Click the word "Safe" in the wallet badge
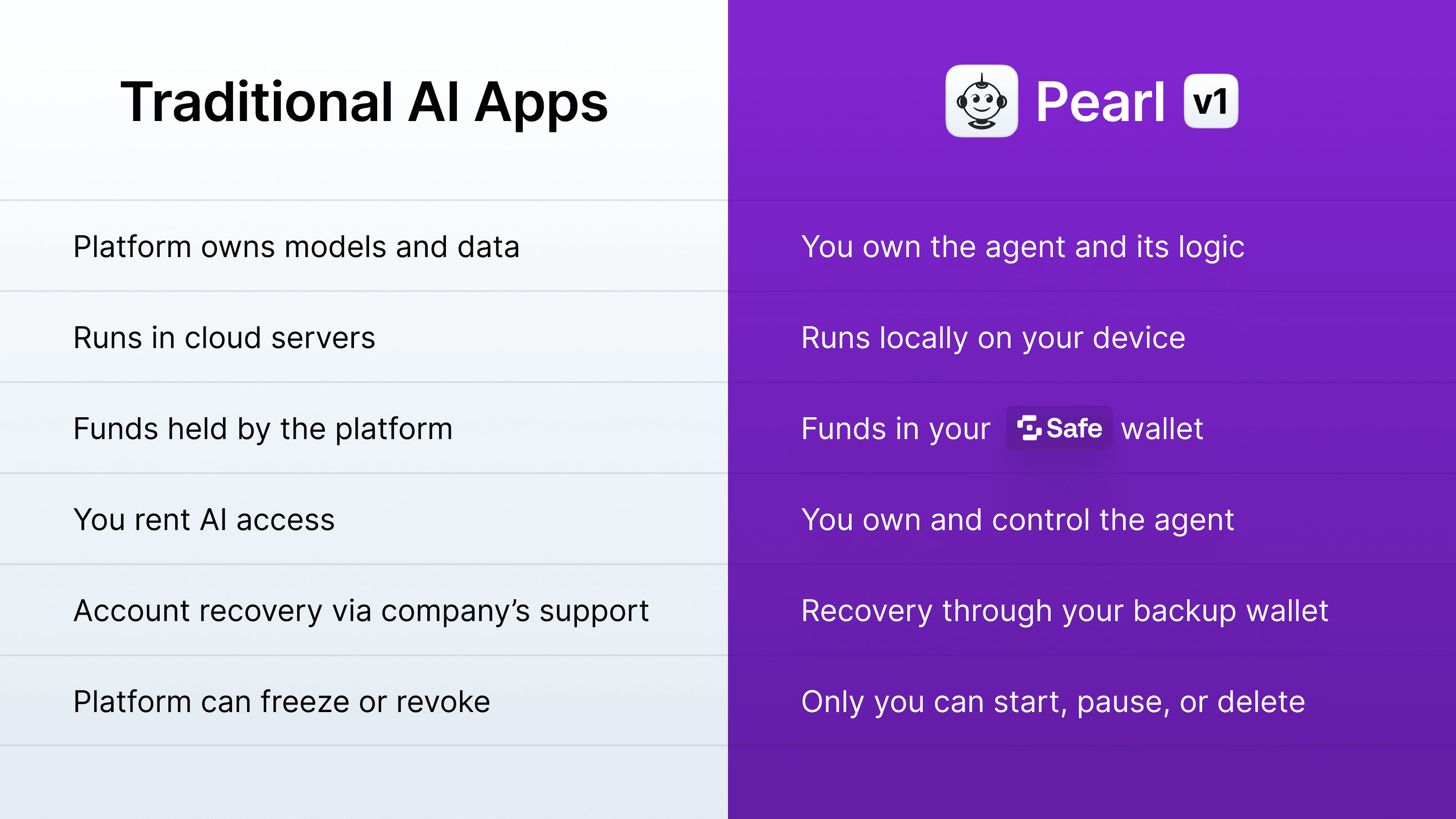 click(1074, 428)
